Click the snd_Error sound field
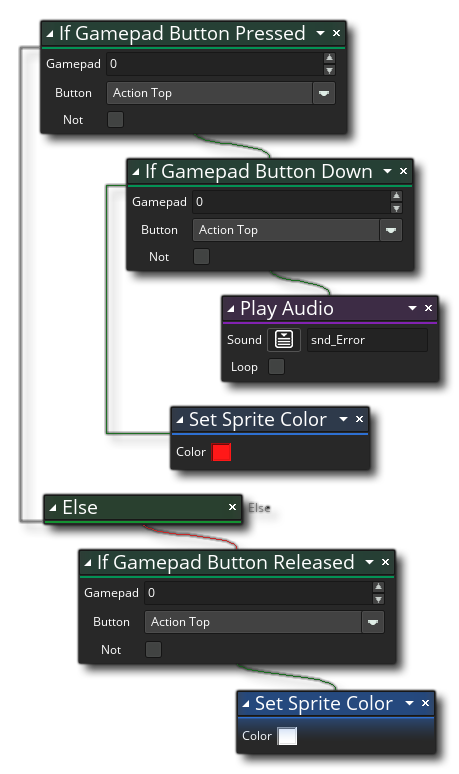The height and width of the screenshot is (774, 459). click(367, 340)
